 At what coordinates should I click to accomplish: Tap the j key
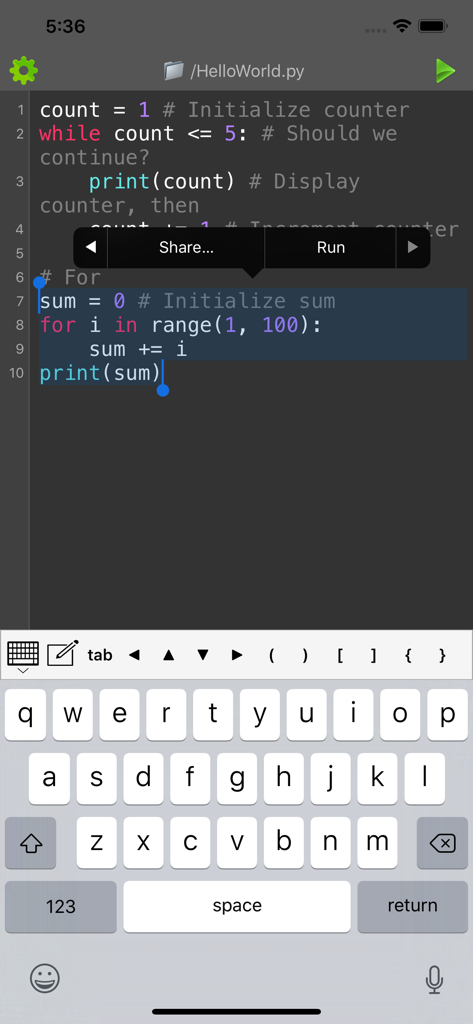[330, 778]
